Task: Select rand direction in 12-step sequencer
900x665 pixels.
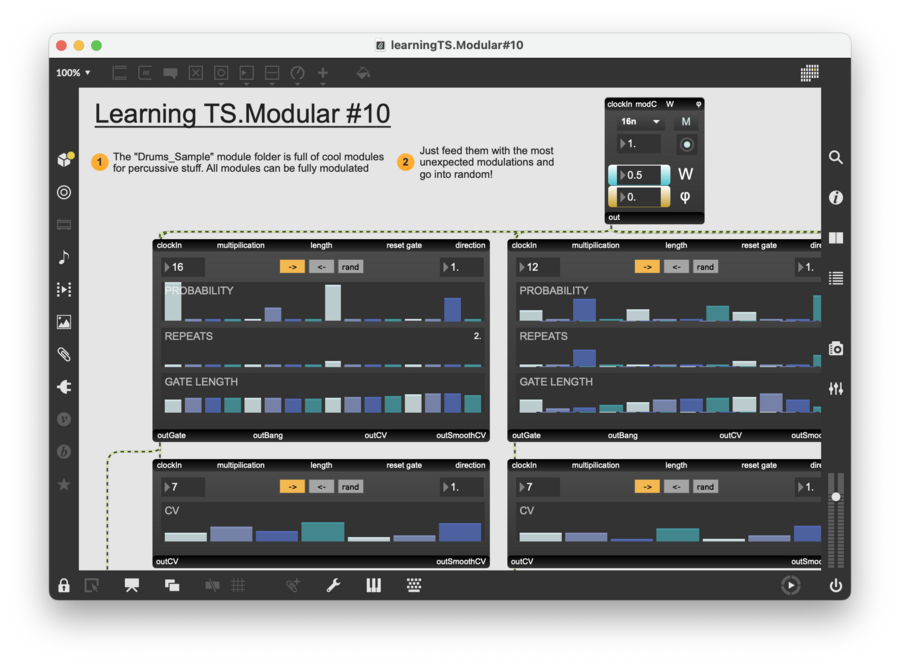Action: pos(705,267)
